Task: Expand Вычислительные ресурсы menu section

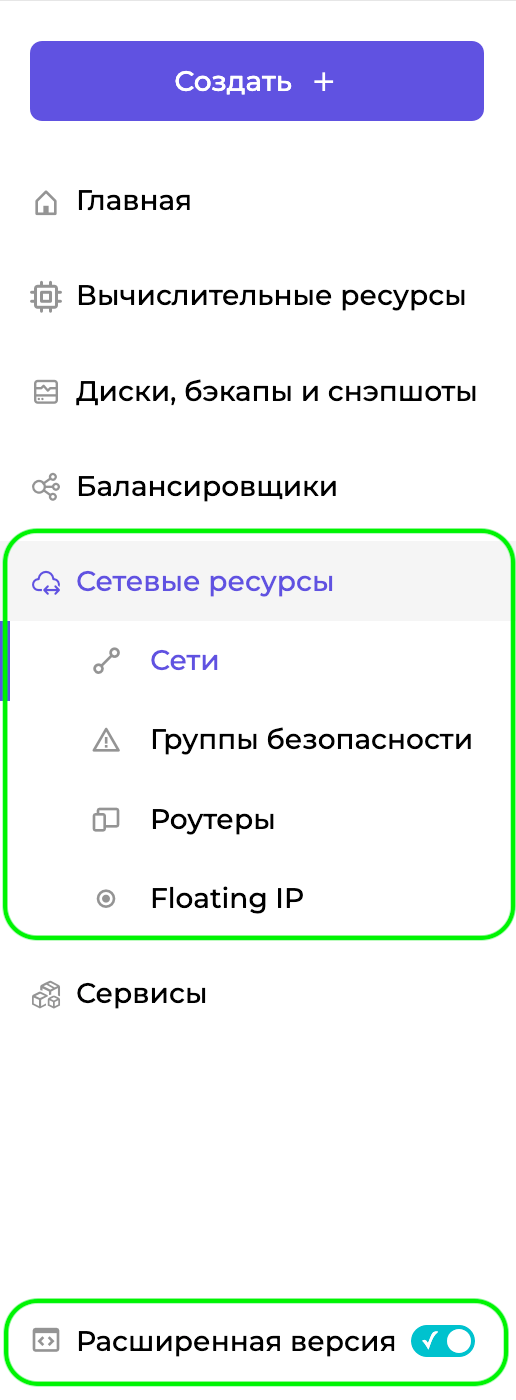Action: point(258,297)
